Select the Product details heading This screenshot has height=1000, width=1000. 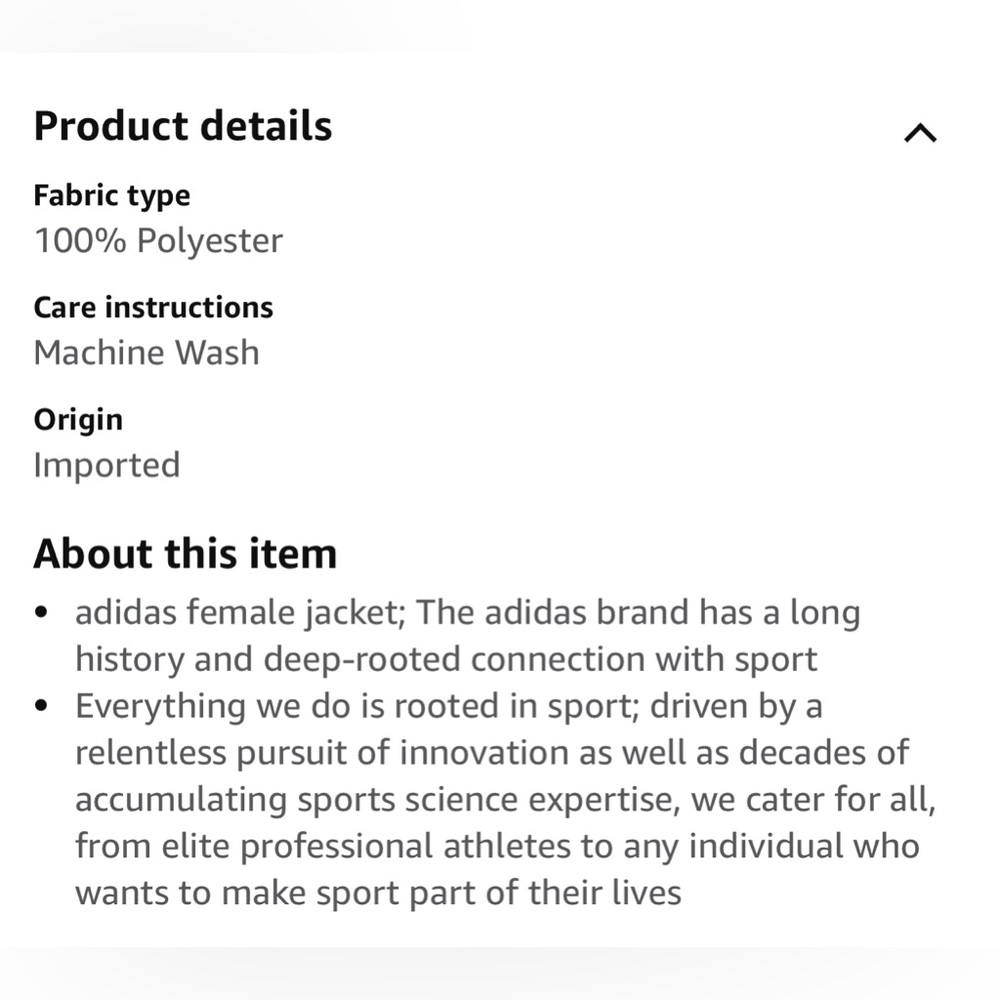(182, 126)
